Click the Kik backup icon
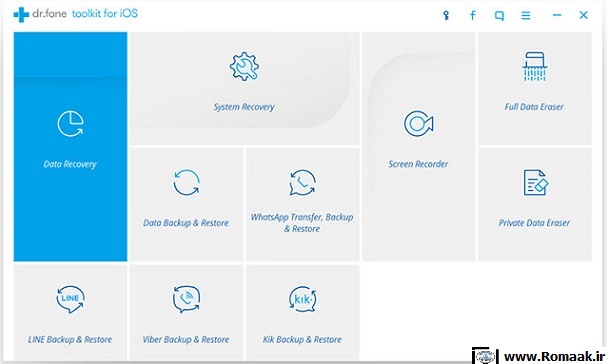 pos(302,299)
